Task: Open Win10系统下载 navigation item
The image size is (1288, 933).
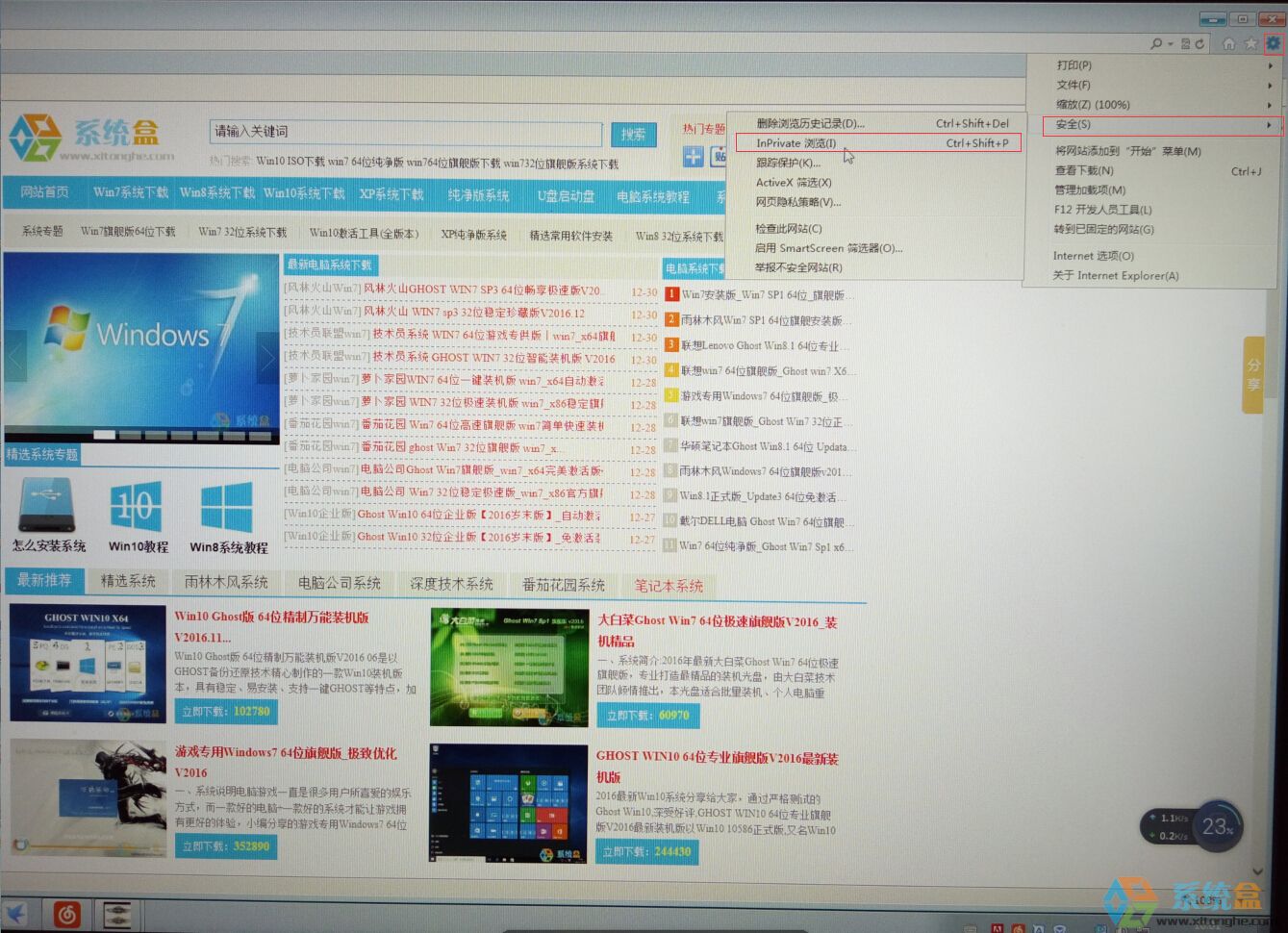Action: (304, 193)
